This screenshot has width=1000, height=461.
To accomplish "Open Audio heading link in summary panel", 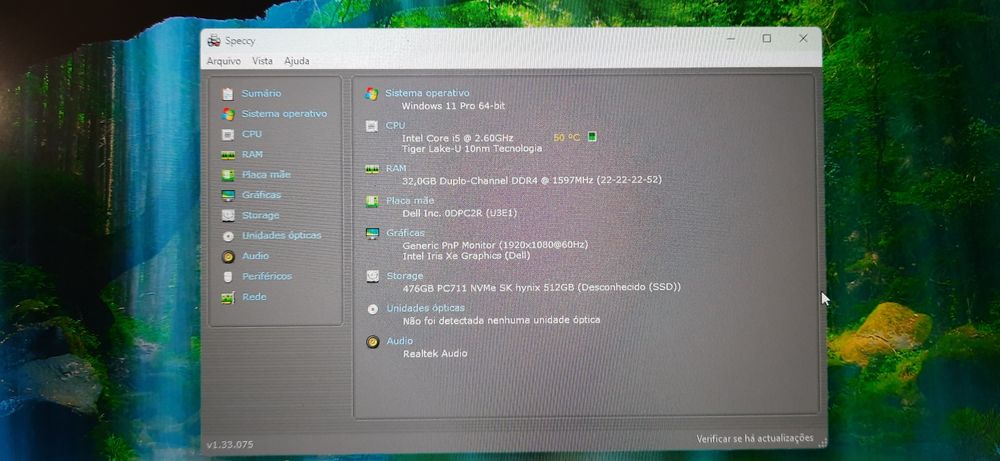I will [400, 341].
